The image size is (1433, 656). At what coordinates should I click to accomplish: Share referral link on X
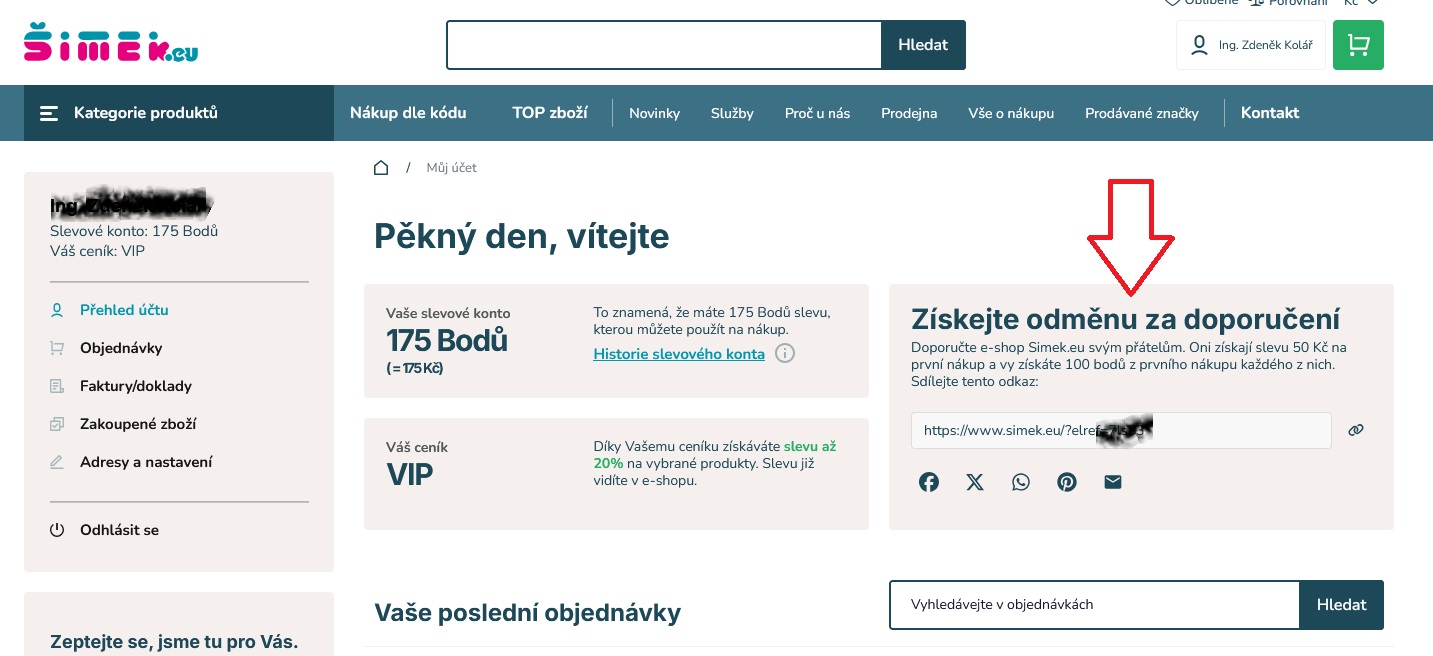click(x=975, y=482)
